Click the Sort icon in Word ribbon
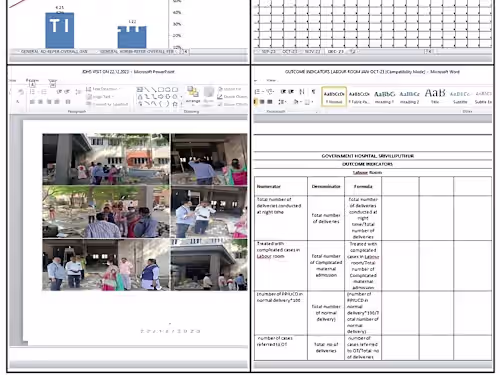The width and height of the screenshot is (500, 375). [x=302, y=91]
